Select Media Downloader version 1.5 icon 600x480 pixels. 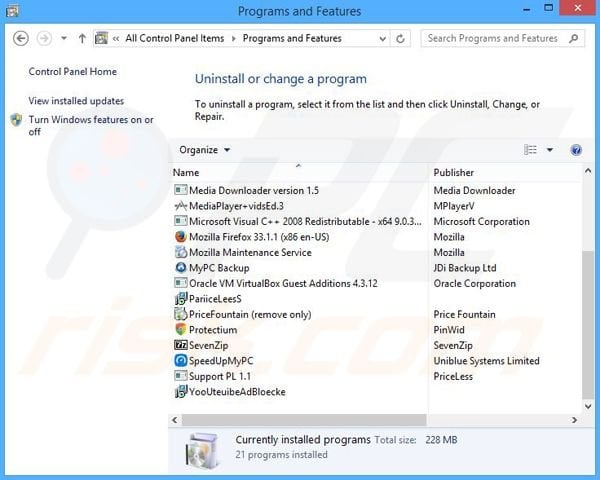tap(181, 190)
